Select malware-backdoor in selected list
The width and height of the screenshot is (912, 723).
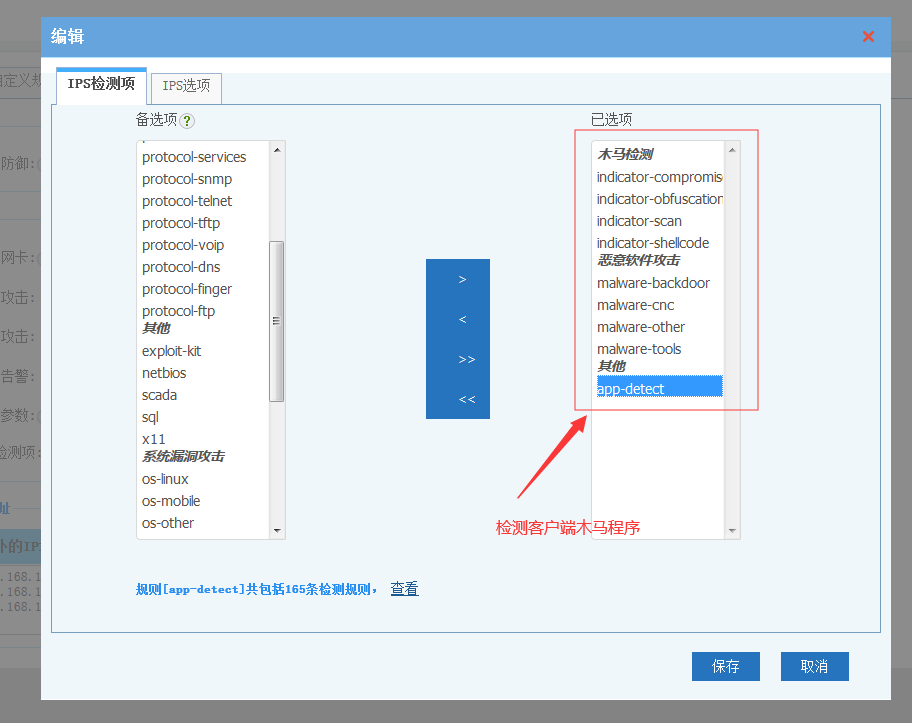(653, 283)
